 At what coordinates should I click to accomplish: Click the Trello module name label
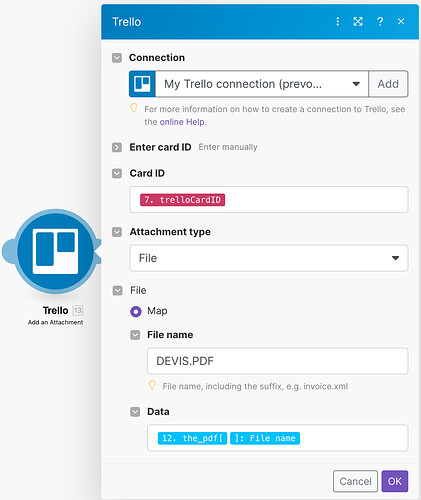[x=55, y=310]
